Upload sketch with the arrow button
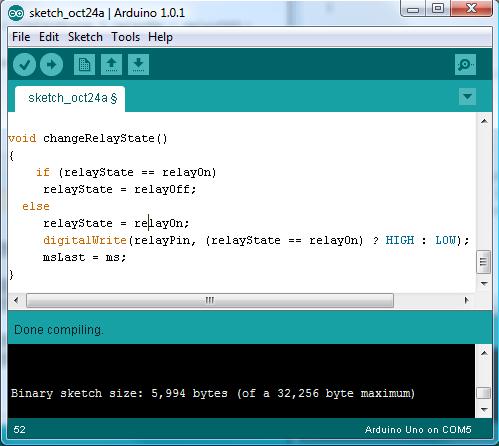 click(x=51, y=64)
